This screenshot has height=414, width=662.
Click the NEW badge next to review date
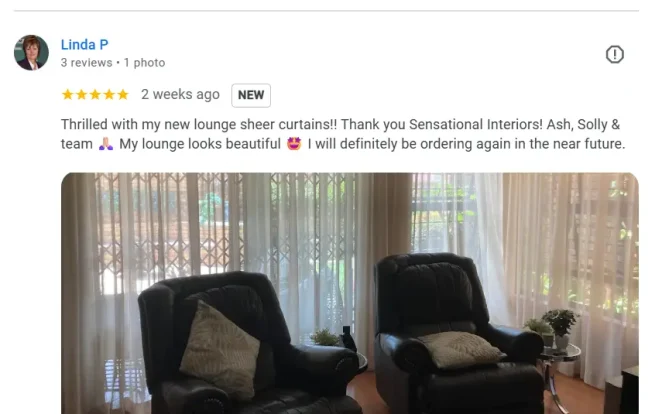tap(251, 95)
